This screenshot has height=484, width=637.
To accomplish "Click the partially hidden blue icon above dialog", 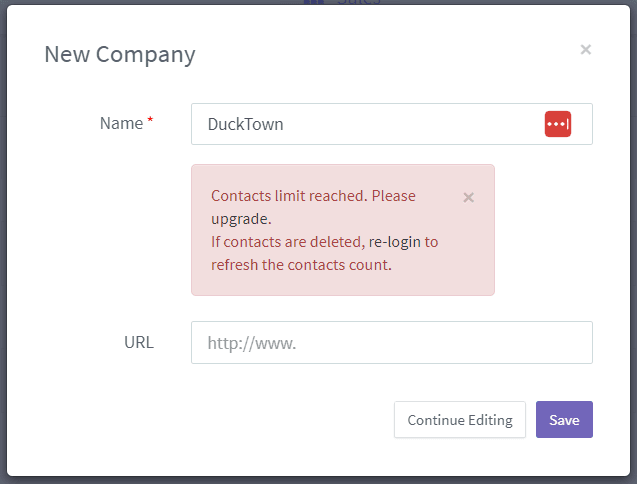I will [x=314, y=2].
